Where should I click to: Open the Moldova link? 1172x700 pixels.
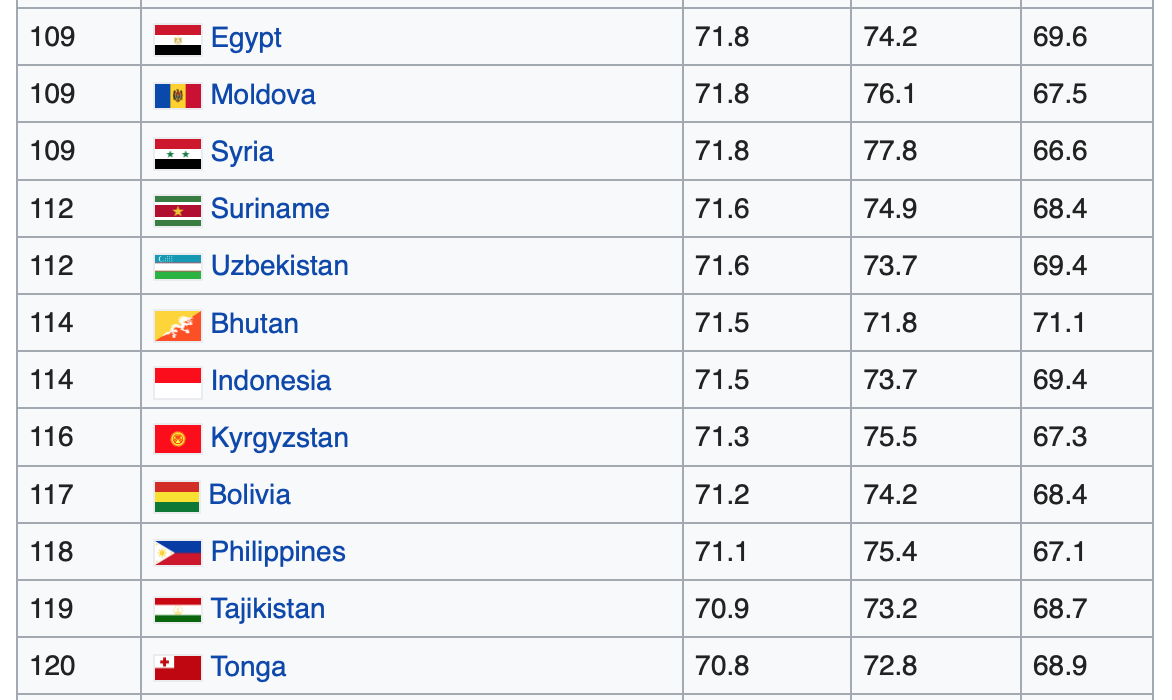click(263, 95)
